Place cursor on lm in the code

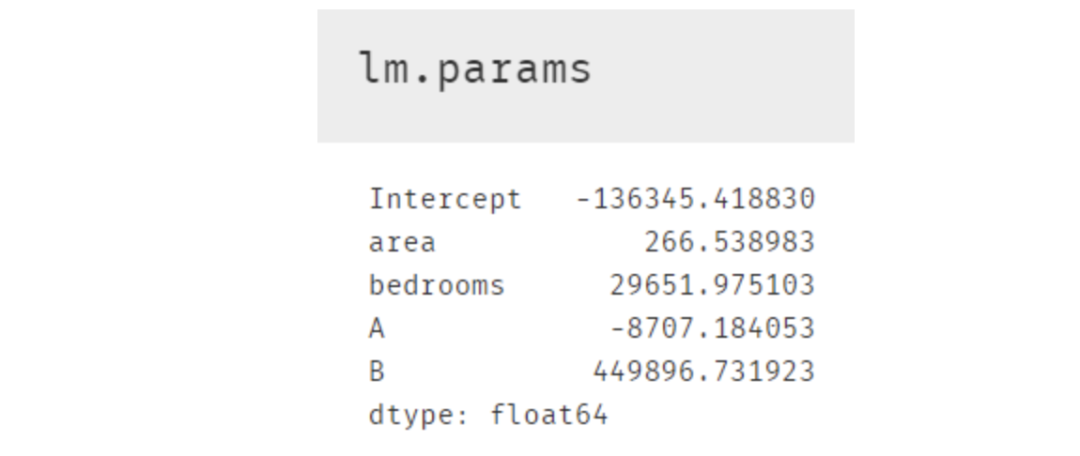379,69
